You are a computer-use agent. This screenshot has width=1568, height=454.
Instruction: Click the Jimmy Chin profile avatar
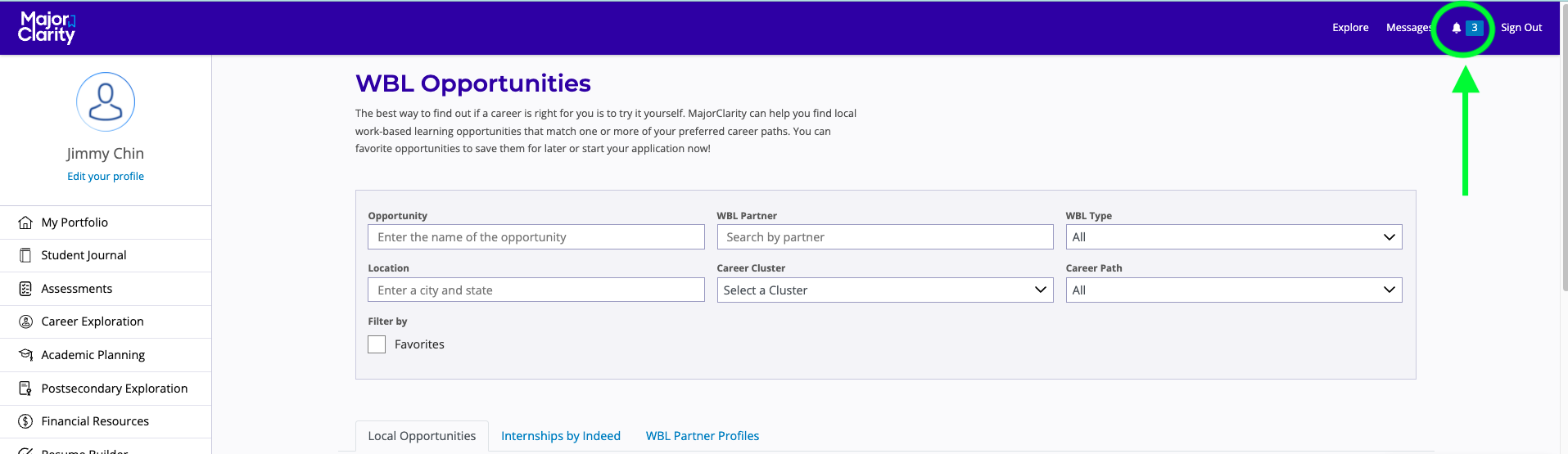tap(106, 102)
